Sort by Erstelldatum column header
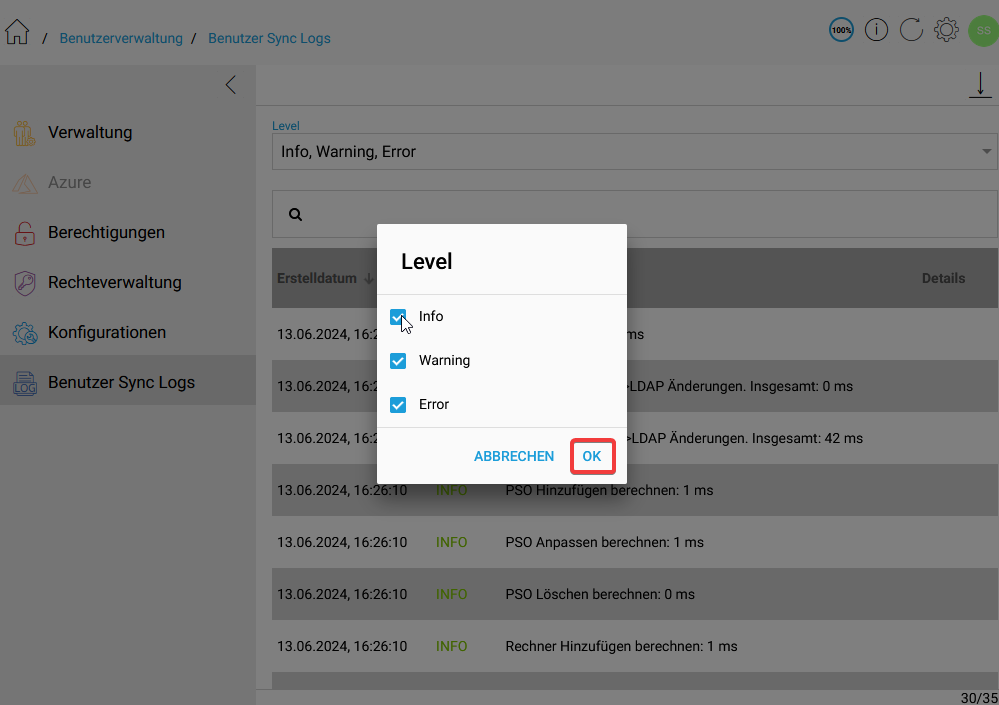 click(x=317, y=278)
